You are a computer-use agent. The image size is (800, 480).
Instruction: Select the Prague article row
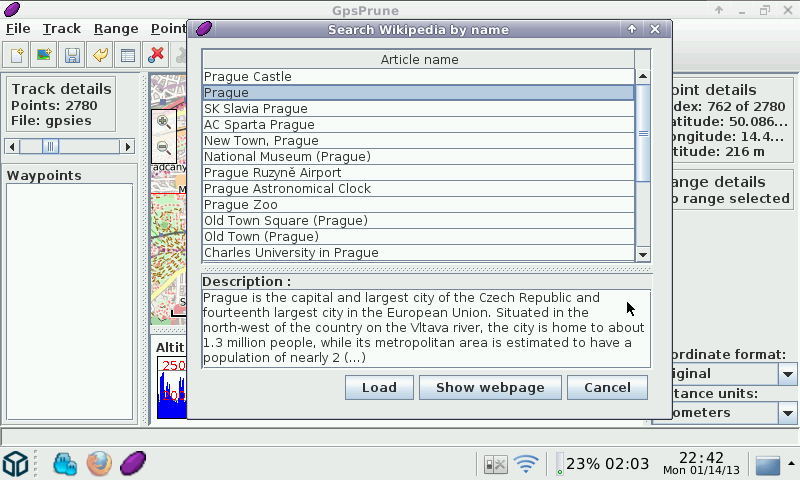click(418, 92)
